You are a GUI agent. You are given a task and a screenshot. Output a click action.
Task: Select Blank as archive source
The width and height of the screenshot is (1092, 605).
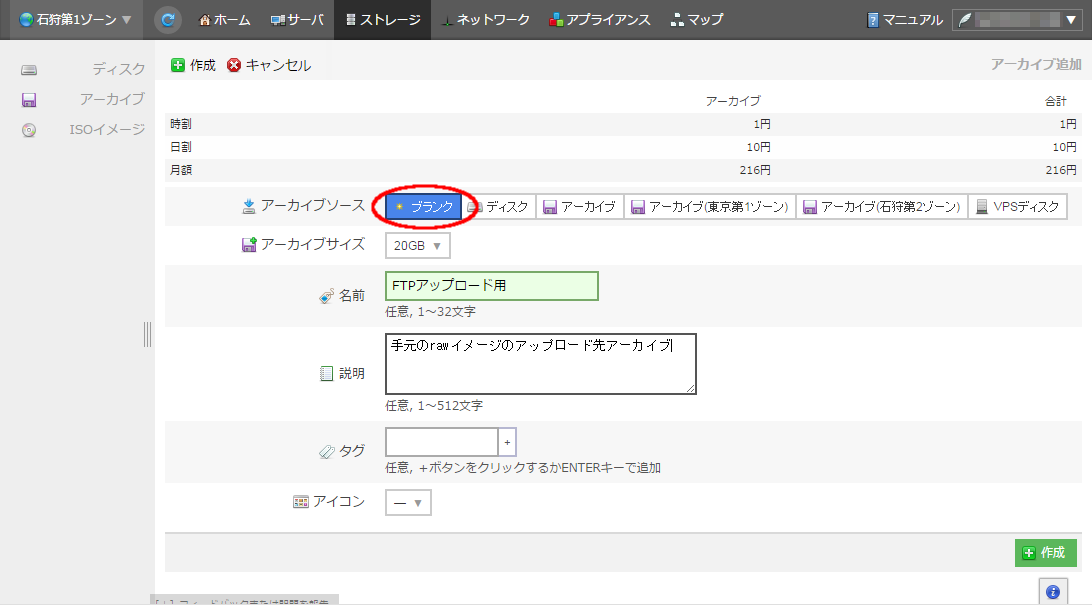pos(424,207)
